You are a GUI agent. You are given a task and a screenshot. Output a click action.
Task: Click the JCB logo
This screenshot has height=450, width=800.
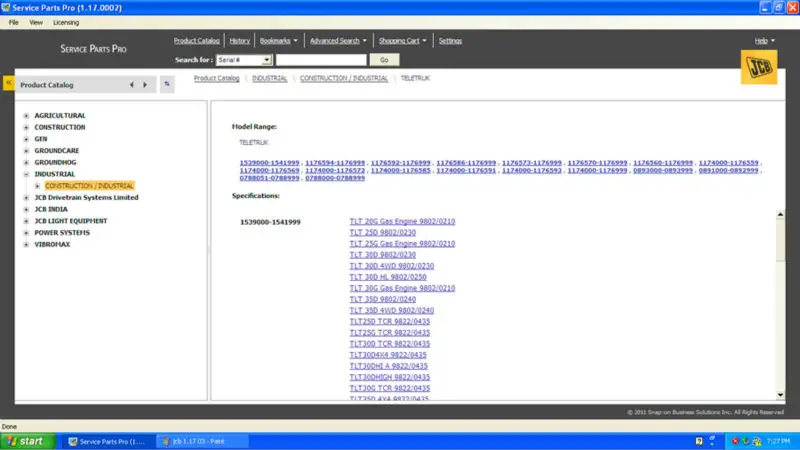(x=759, y=67)
